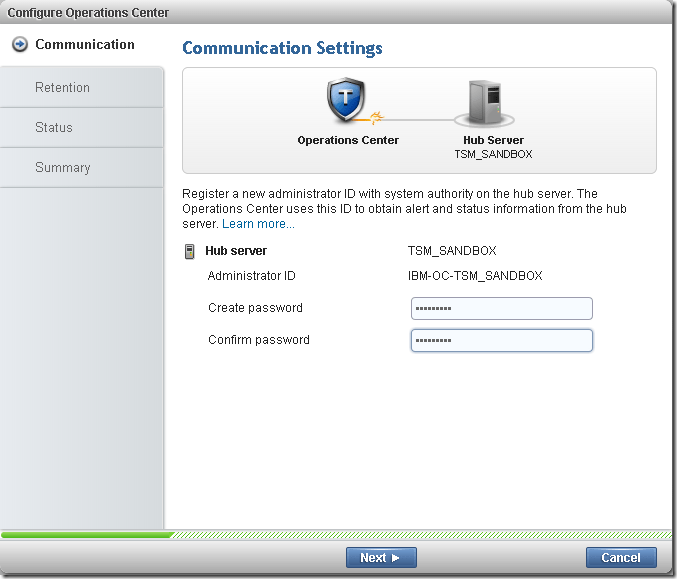Click the Administrator ID value IBM-OC-TSM_SANDBOX
Screen dimensions: 677x579
click(475, 276)
